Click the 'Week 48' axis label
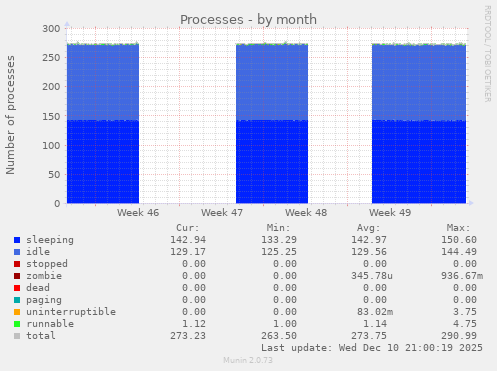This screenshot has height=371, width=497. tap(306, 213)
